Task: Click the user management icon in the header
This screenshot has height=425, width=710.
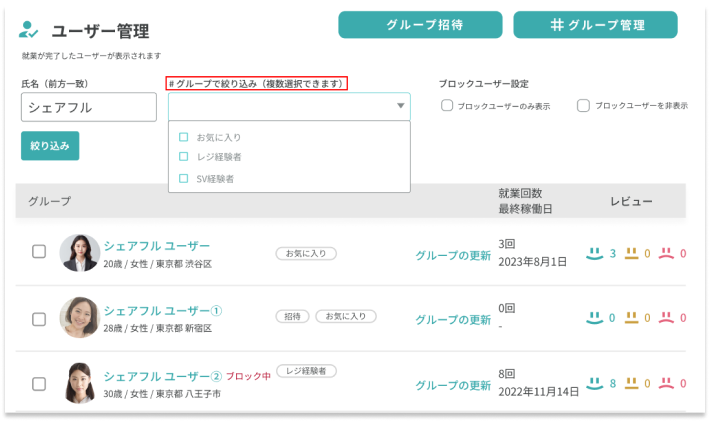Action: (x=31, y=31)
